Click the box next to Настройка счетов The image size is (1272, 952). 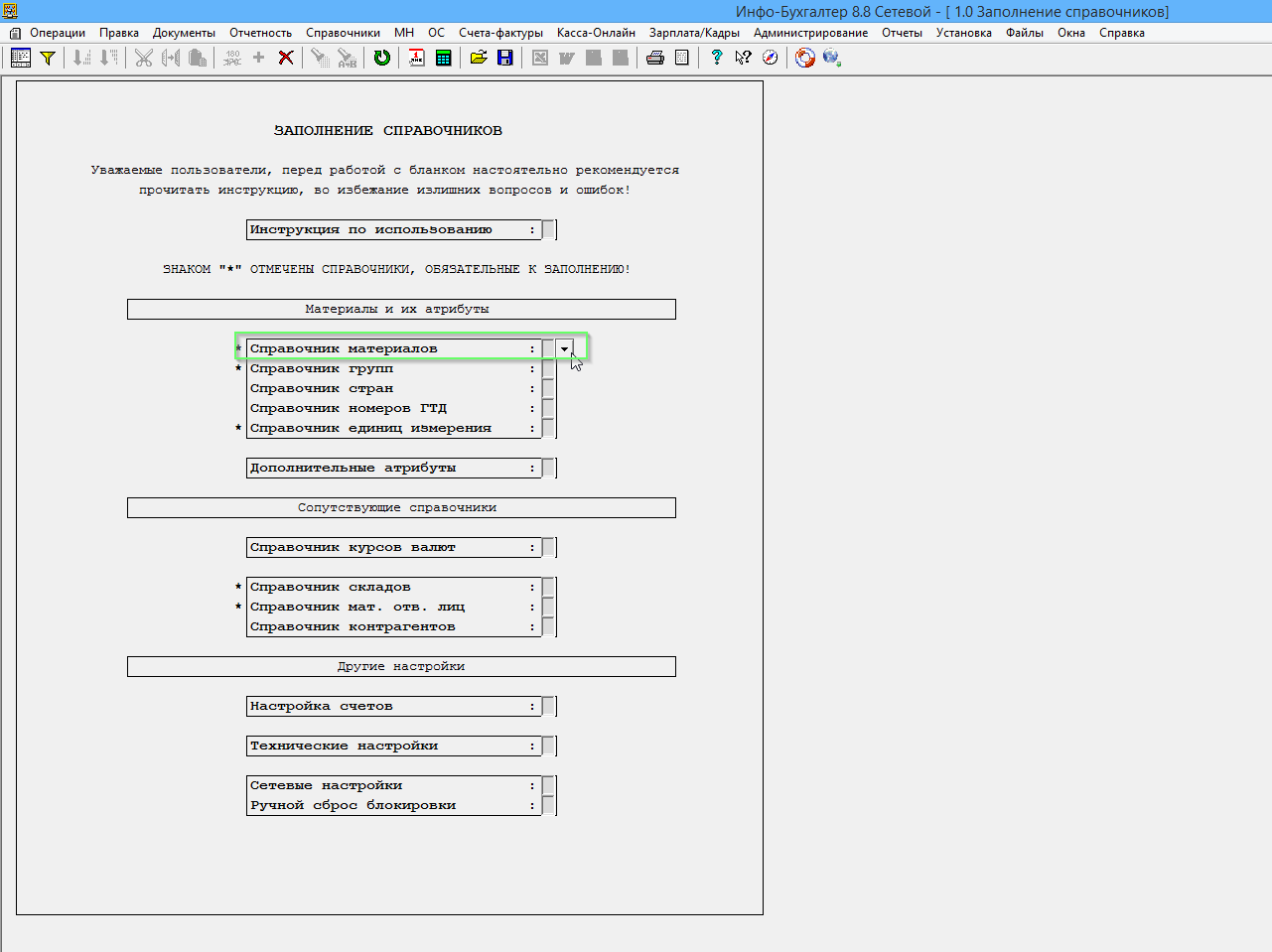(548, 707)
